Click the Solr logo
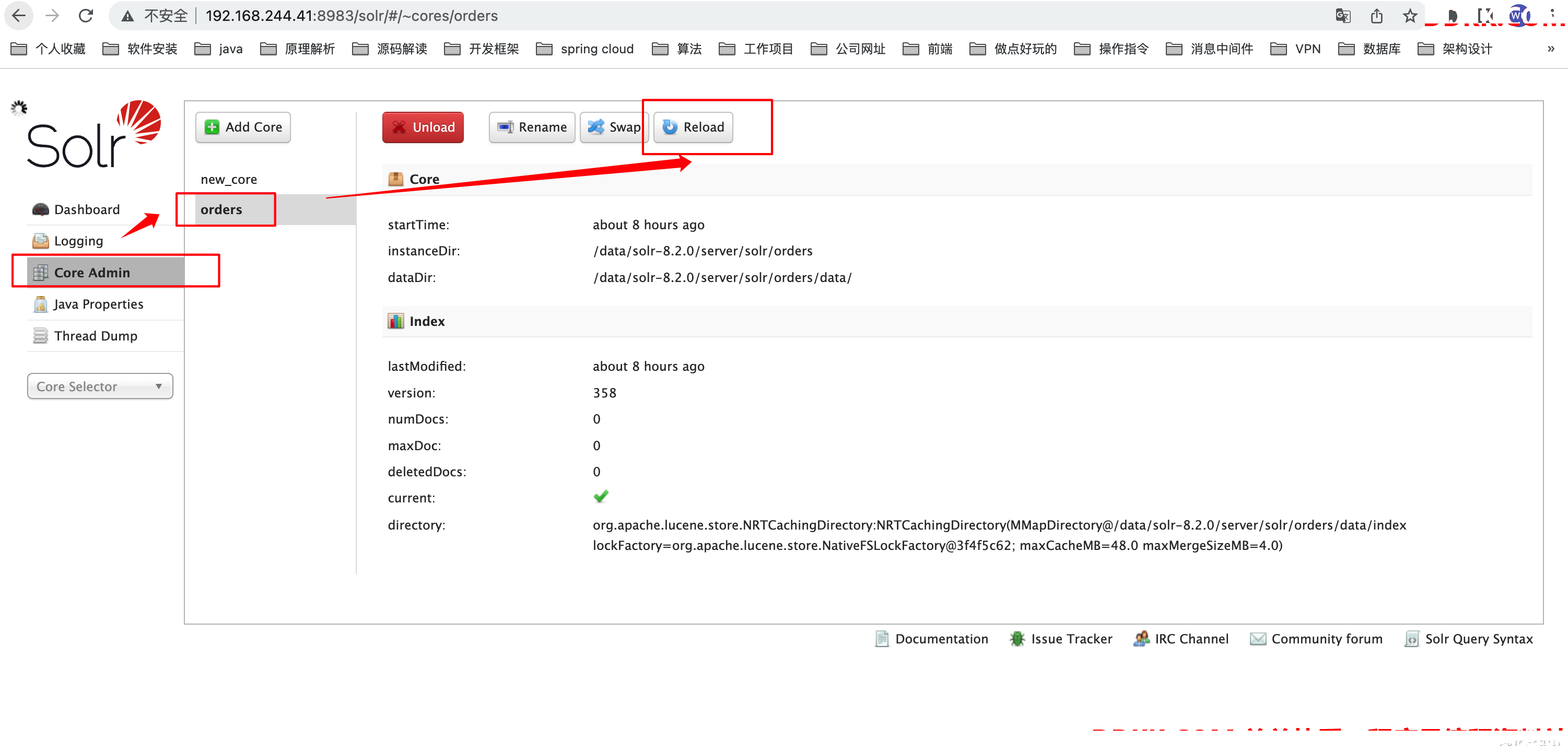Screen dimensions: 1568x751 (93, 134)
